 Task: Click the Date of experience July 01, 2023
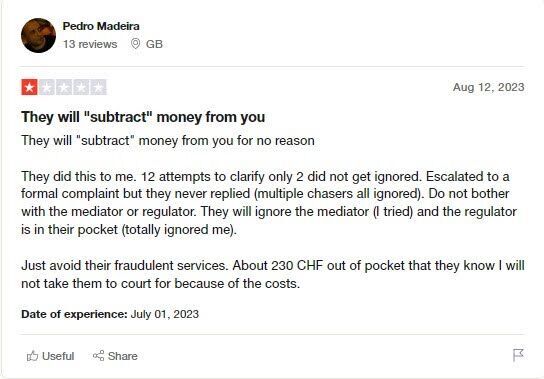[110, 314]
